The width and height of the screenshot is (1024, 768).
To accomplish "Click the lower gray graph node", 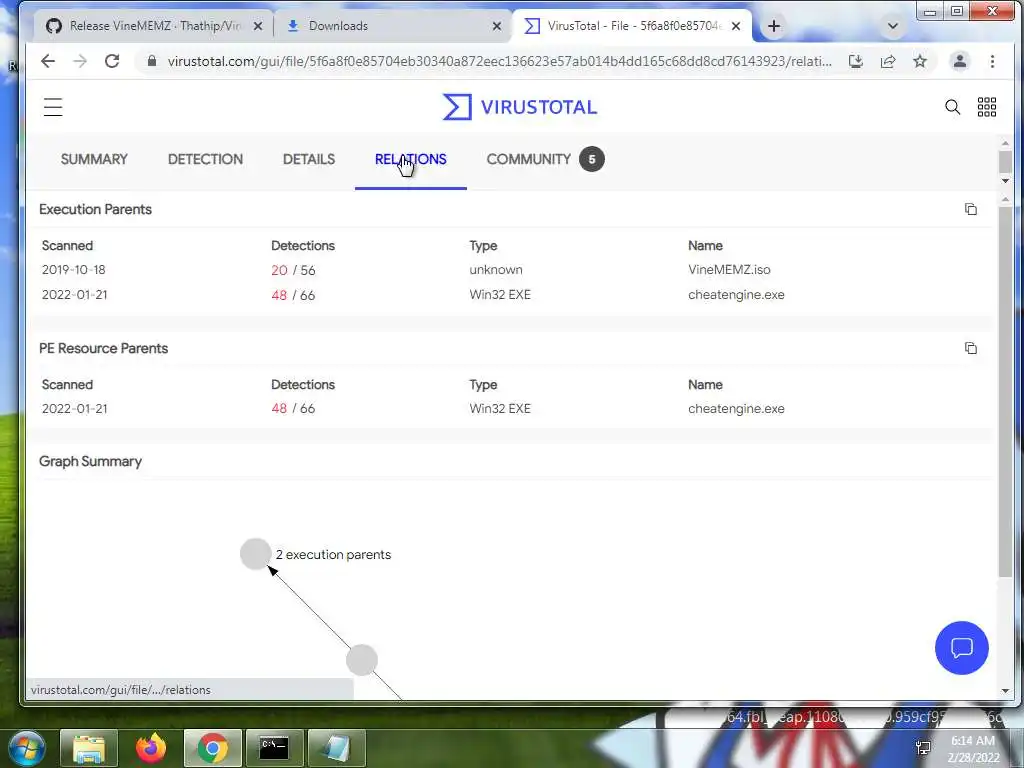I will [x=362, y=660].
